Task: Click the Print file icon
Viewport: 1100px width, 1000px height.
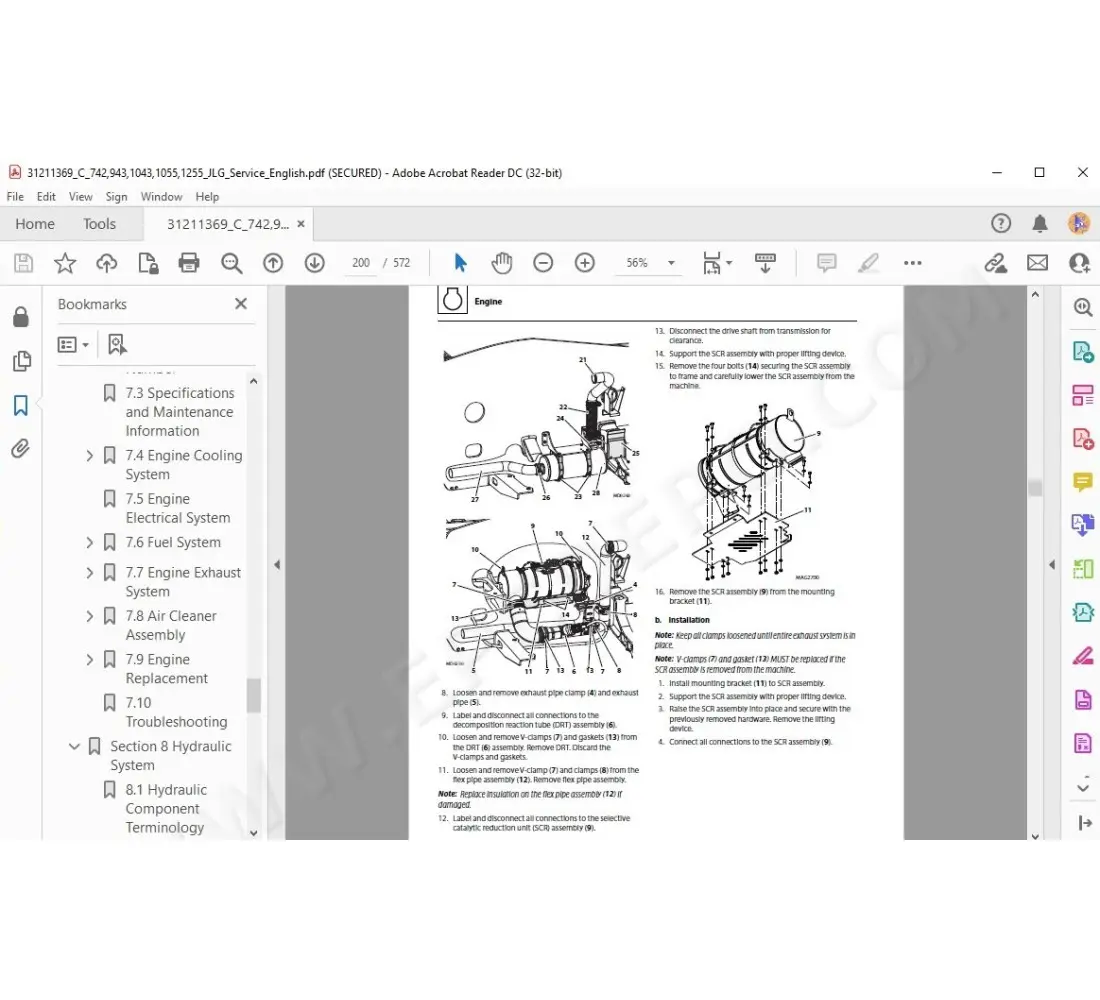Action: [x=189, y=263]
